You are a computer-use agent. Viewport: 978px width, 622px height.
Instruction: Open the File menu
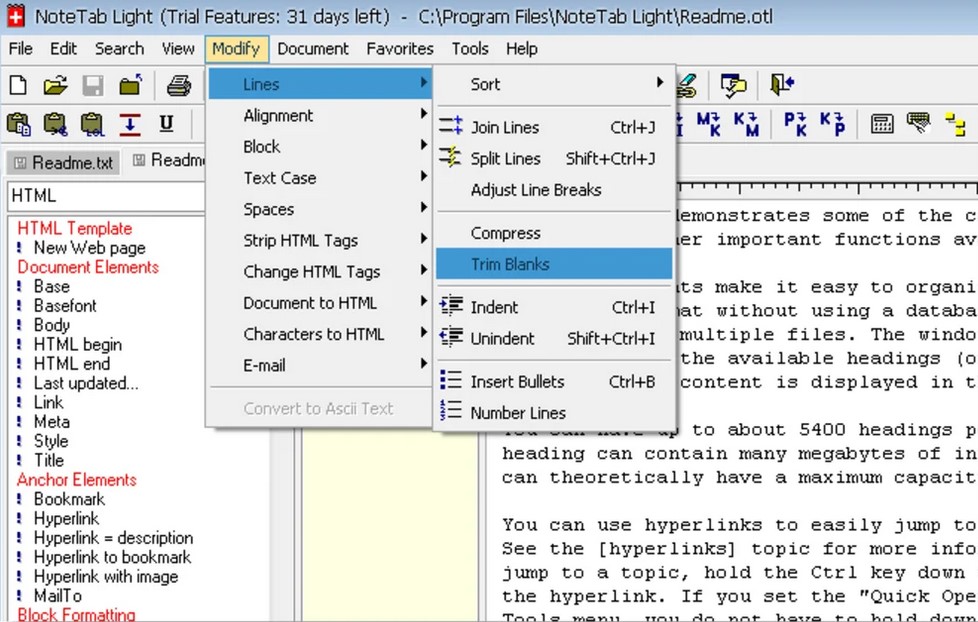(x=21, y=49)
